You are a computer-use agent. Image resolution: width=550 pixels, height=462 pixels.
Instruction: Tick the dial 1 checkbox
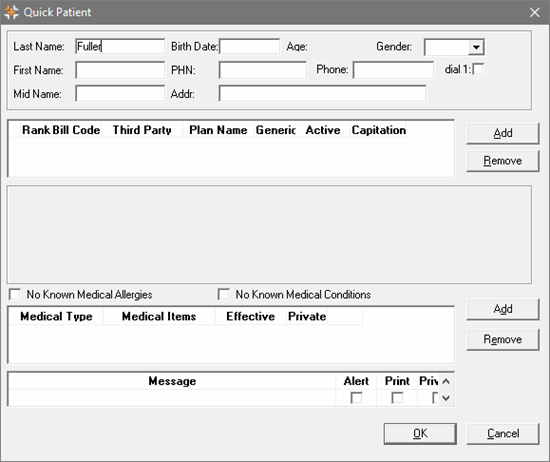tap(478, 69)
